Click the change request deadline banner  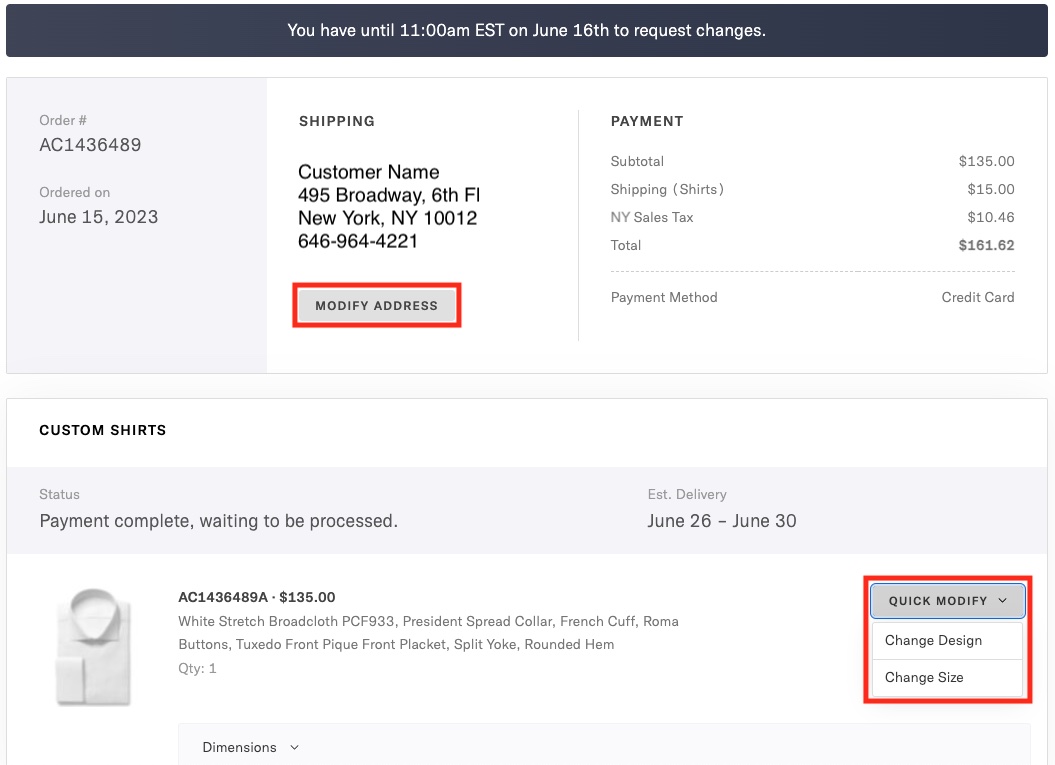click(527, 30)
